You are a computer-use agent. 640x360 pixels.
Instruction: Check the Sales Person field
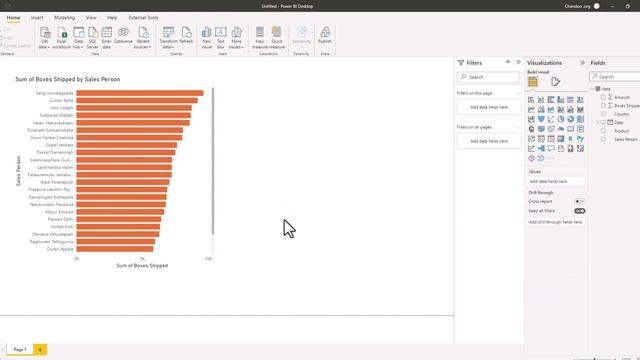(603, 139)
